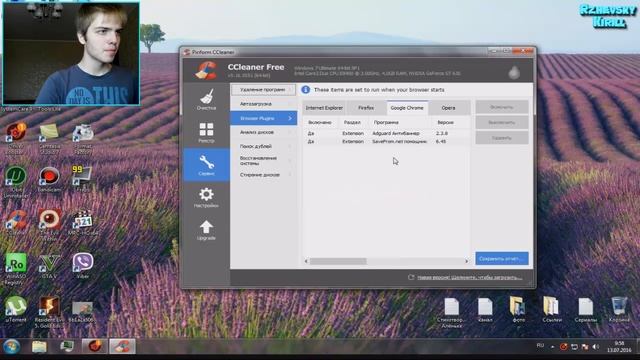This screenshot has height=360, width=640.
Task: Click the blue info icon
Action: [305, 89]
